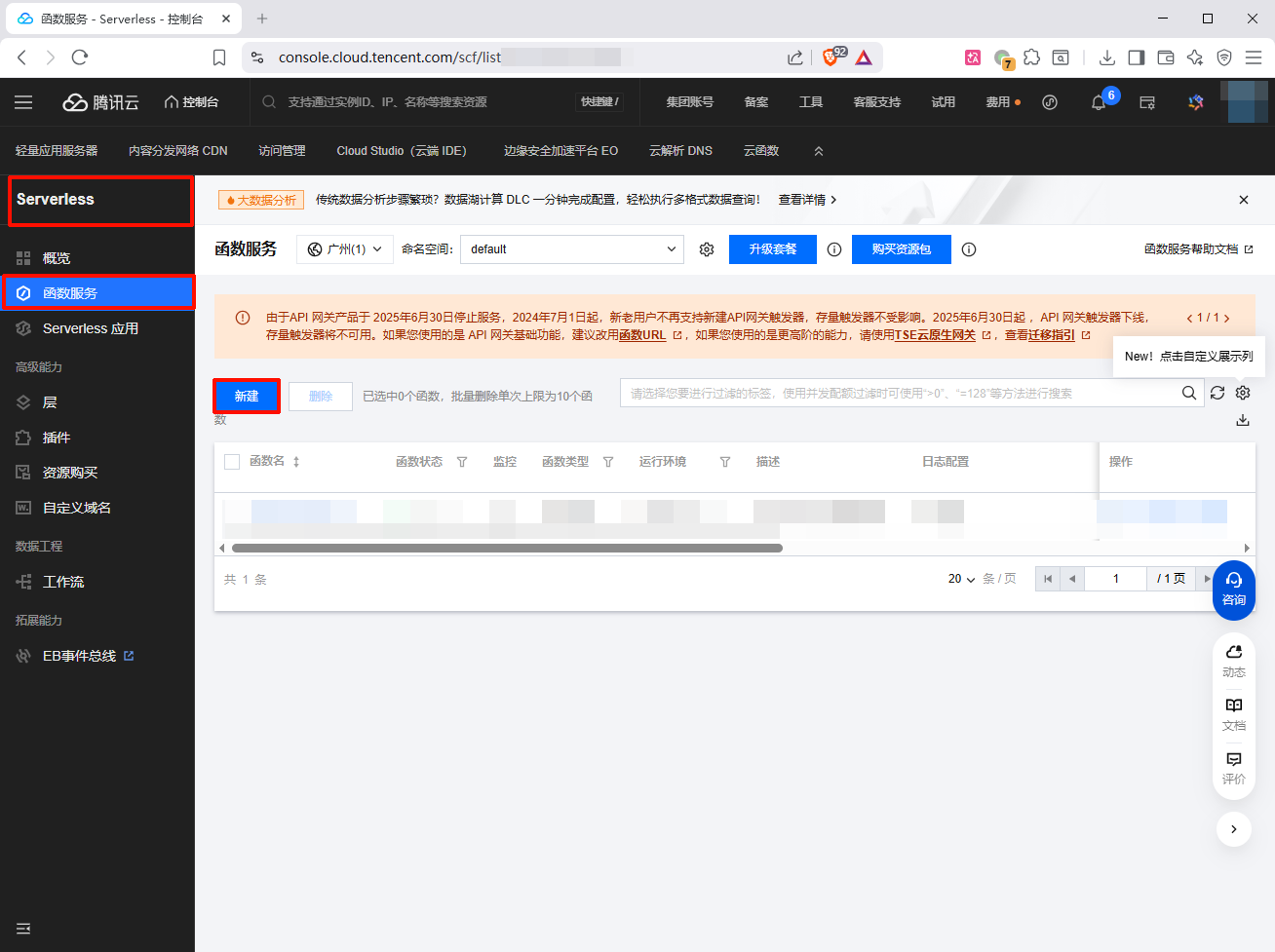Click the 升级套餐 button
This screenshot has height=952, width=1275.
click(773, 249)
